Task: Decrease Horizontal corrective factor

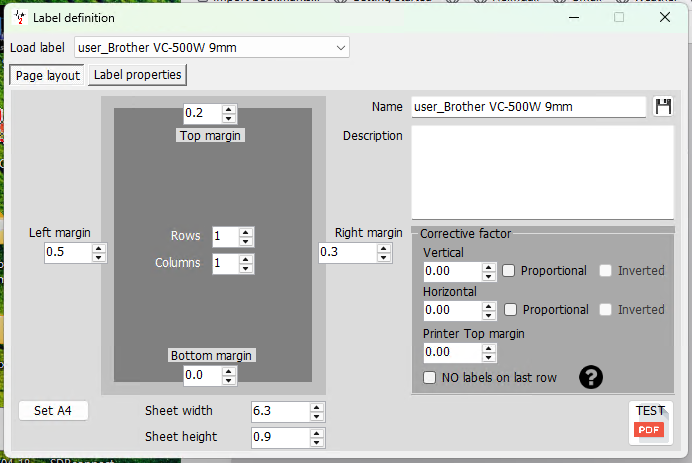Action: 489,315
